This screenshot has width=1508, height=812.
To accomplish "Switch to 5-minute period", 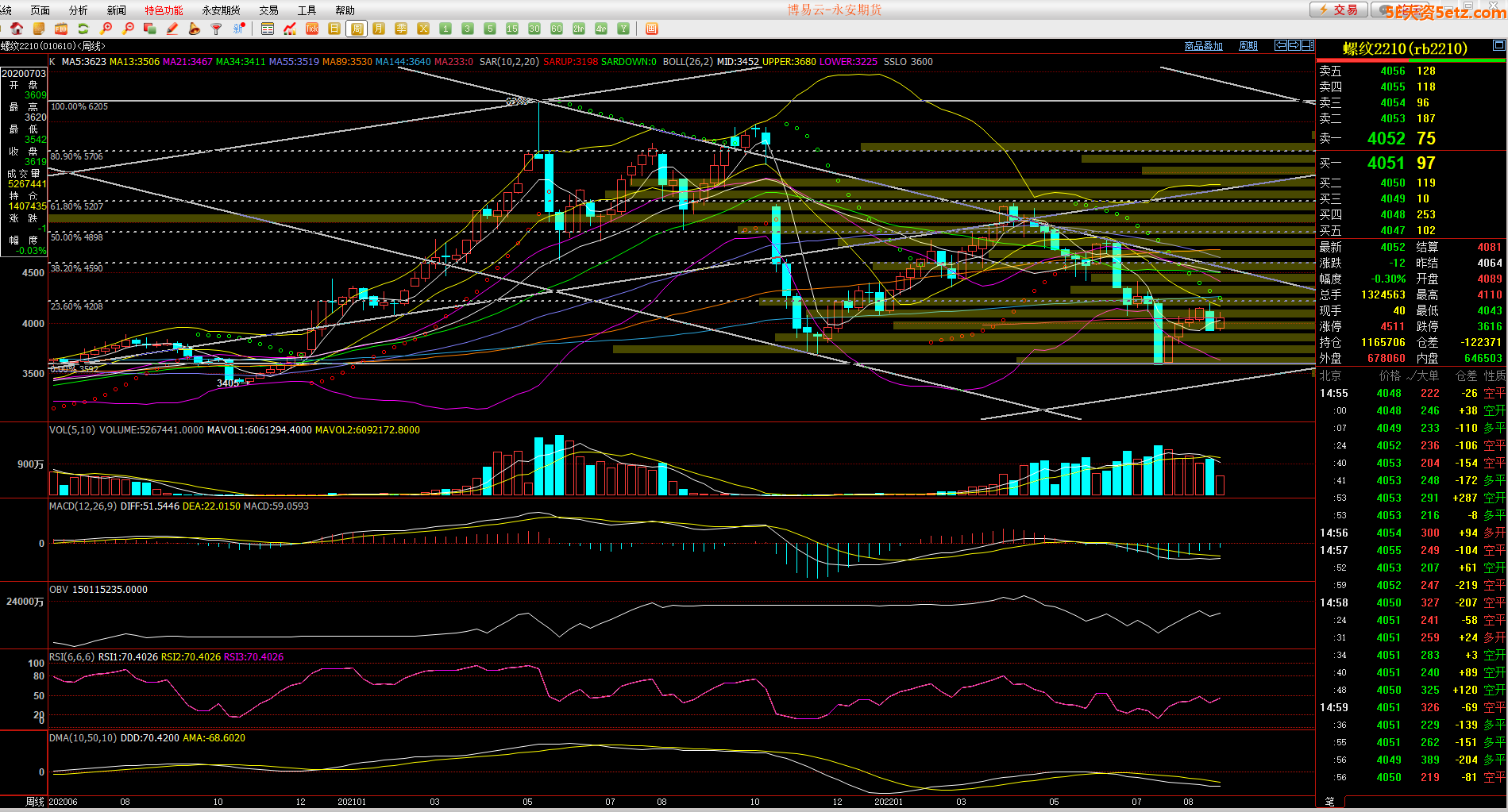I will (490, 29).
